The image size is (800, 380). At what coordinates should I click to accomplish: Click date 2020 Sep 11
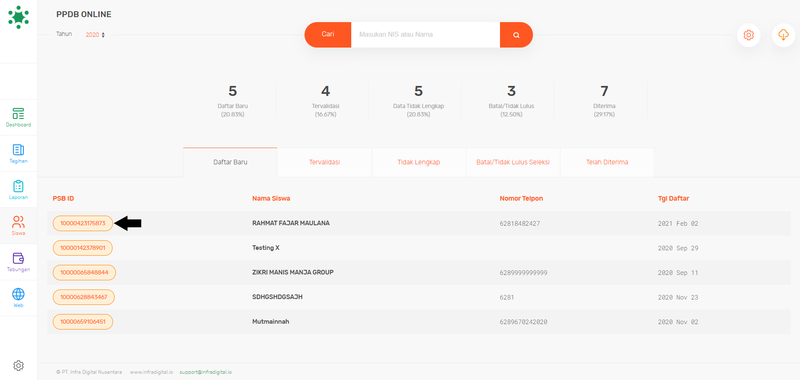pos(678,273)
